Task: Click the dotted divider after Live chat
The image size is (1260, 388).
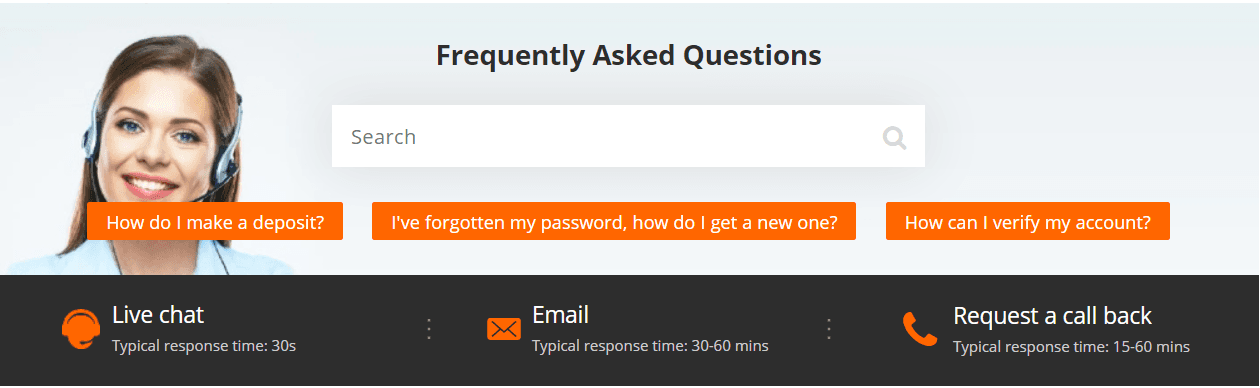Action: (429, 329)
